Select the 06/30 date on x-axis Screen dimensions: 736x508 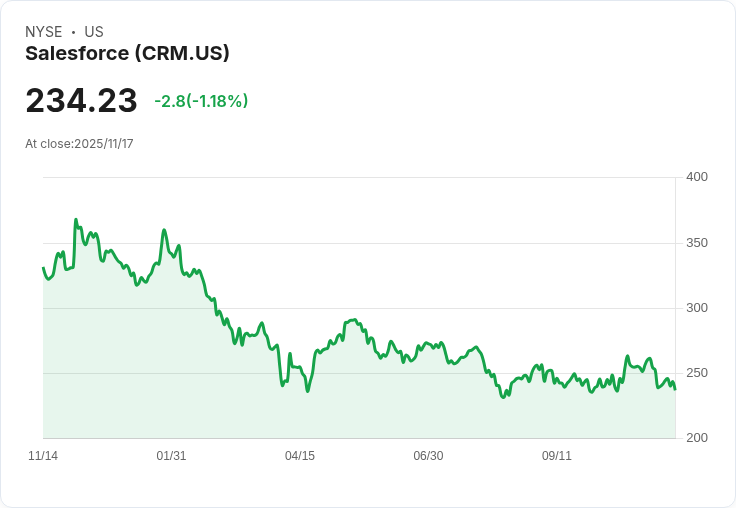pyautogui.click(x=428, y=456)
